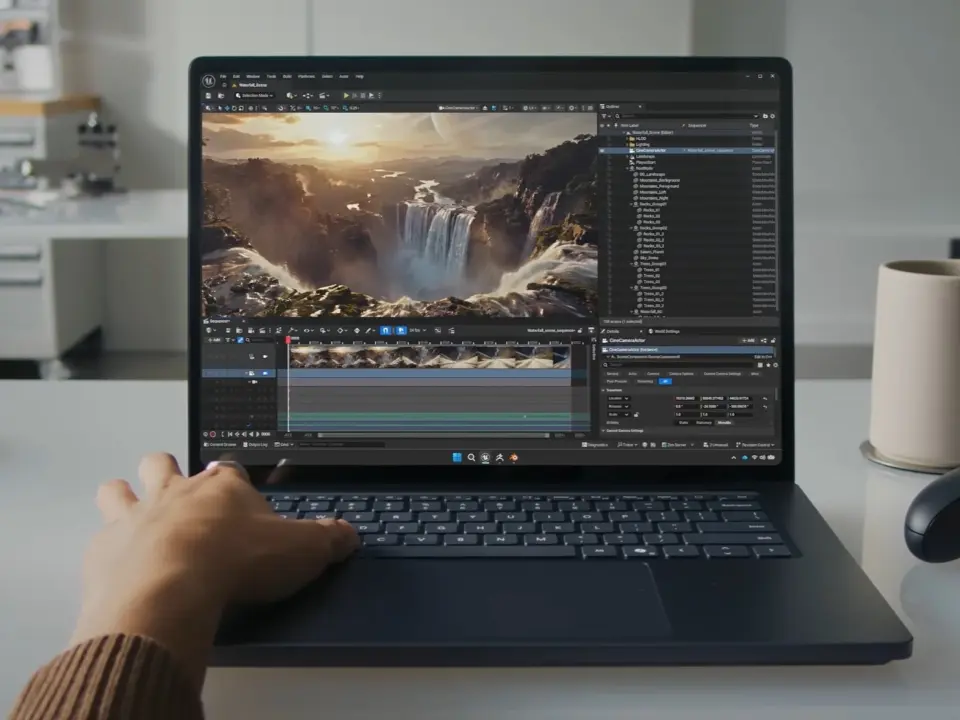
Task: Click the Add button in Details panel
Action: pos(748,340)
